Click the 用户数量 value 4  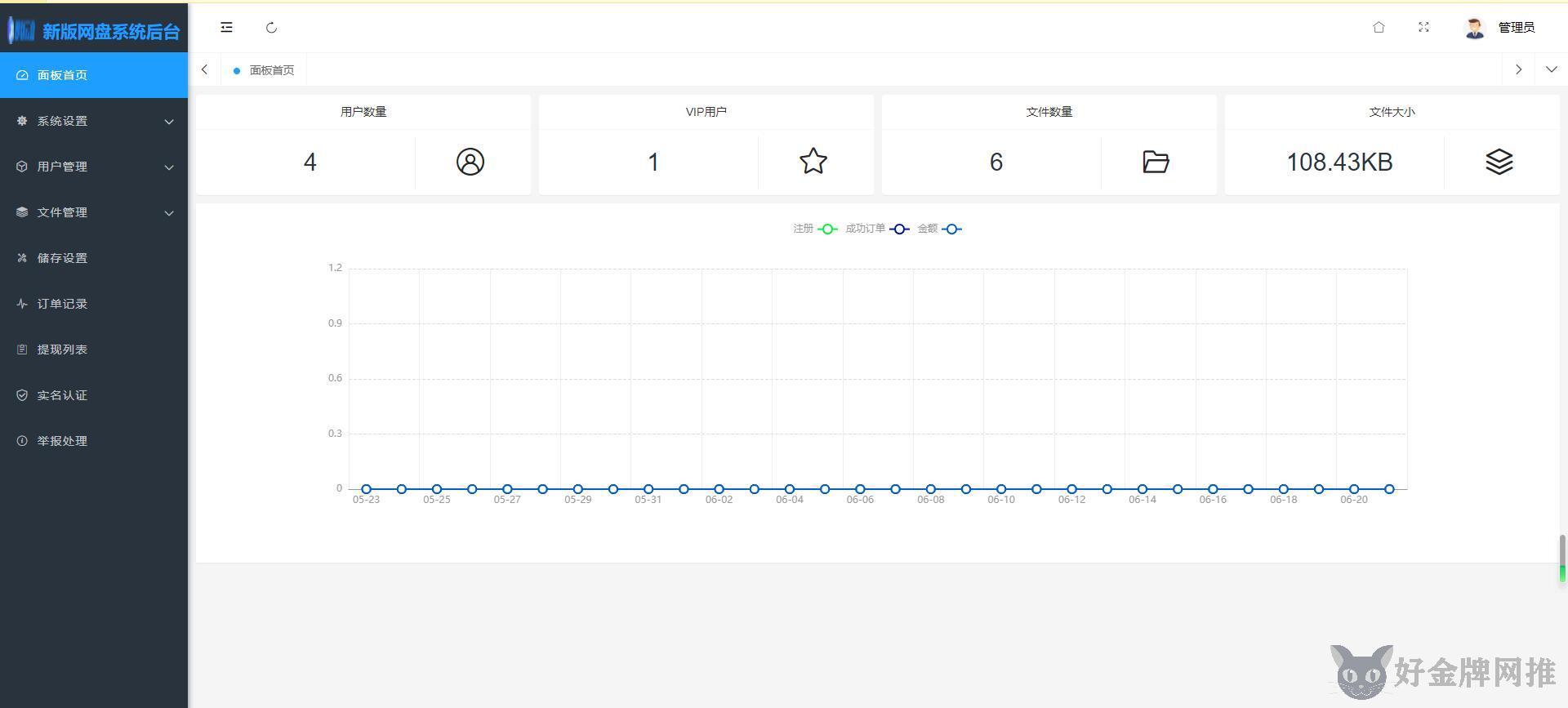(x=310, y=163)
